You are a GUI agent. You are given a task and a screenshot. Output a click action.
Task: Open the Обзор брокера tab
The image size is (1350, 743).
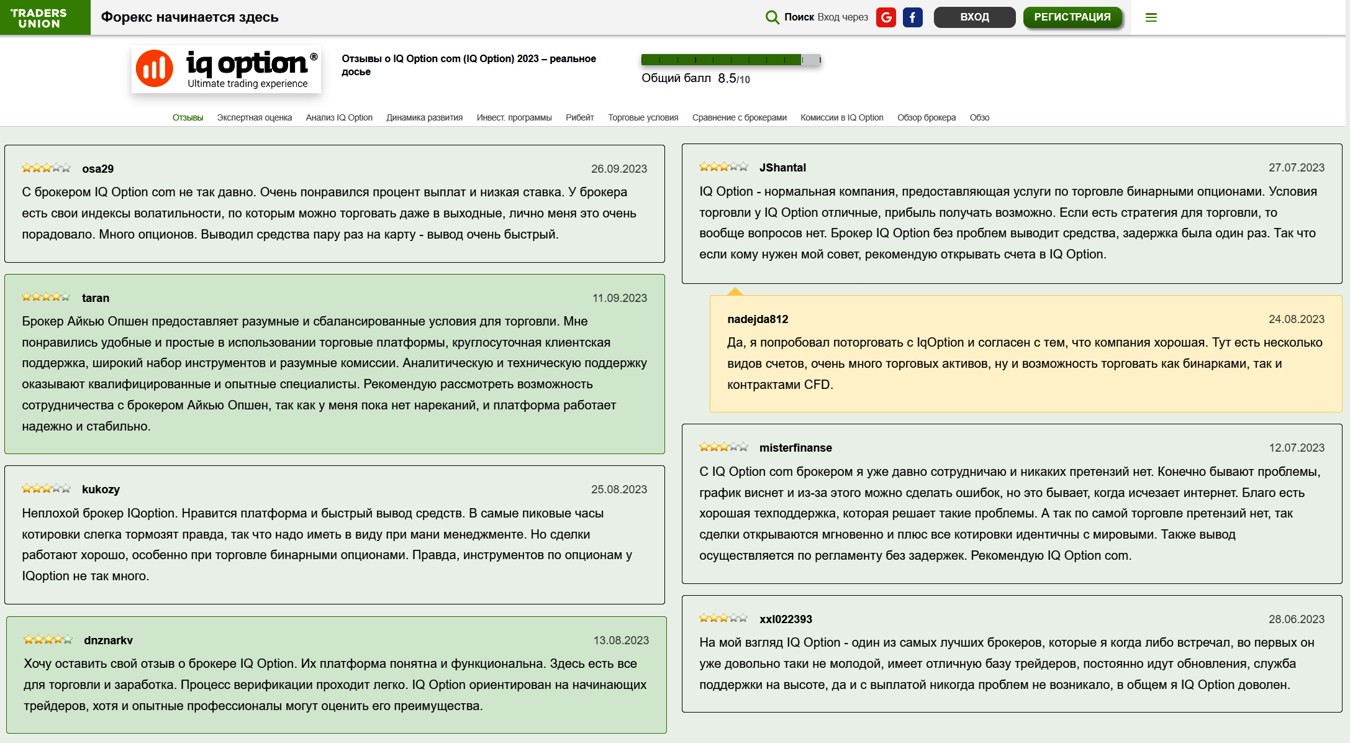coord(927,117)
